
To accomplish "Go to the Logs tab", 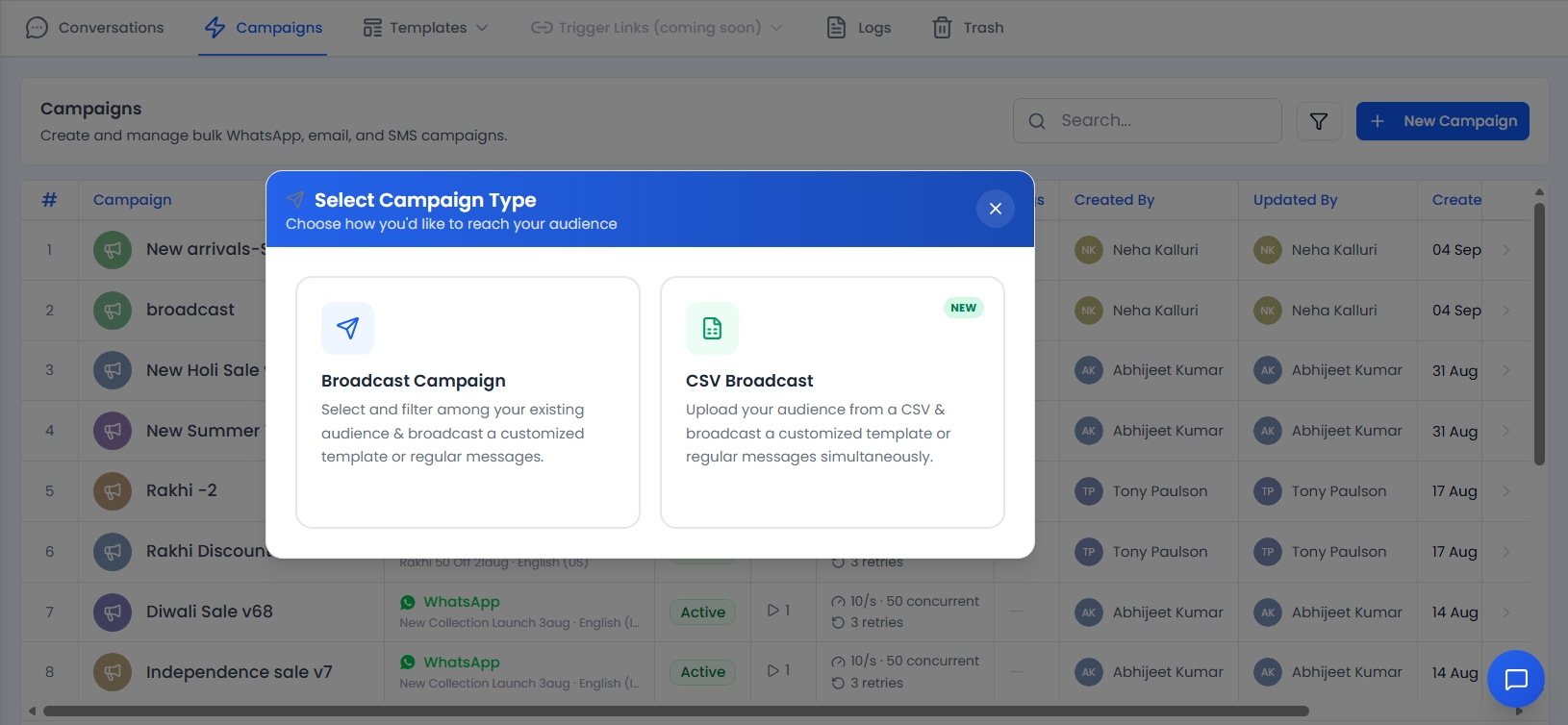I will [x=859, y=28].
